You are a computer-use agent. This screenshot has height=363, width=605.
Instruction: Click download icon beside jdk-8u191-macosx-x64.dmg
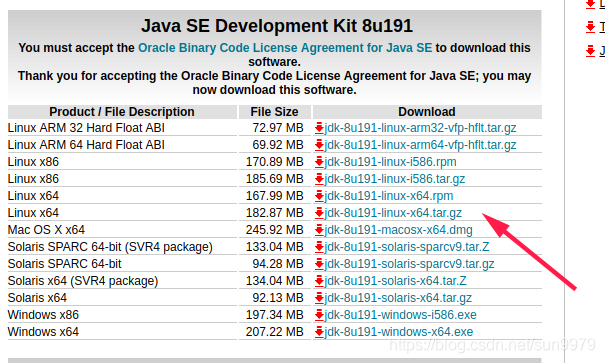pyautogui.click(x=319, y=230)
